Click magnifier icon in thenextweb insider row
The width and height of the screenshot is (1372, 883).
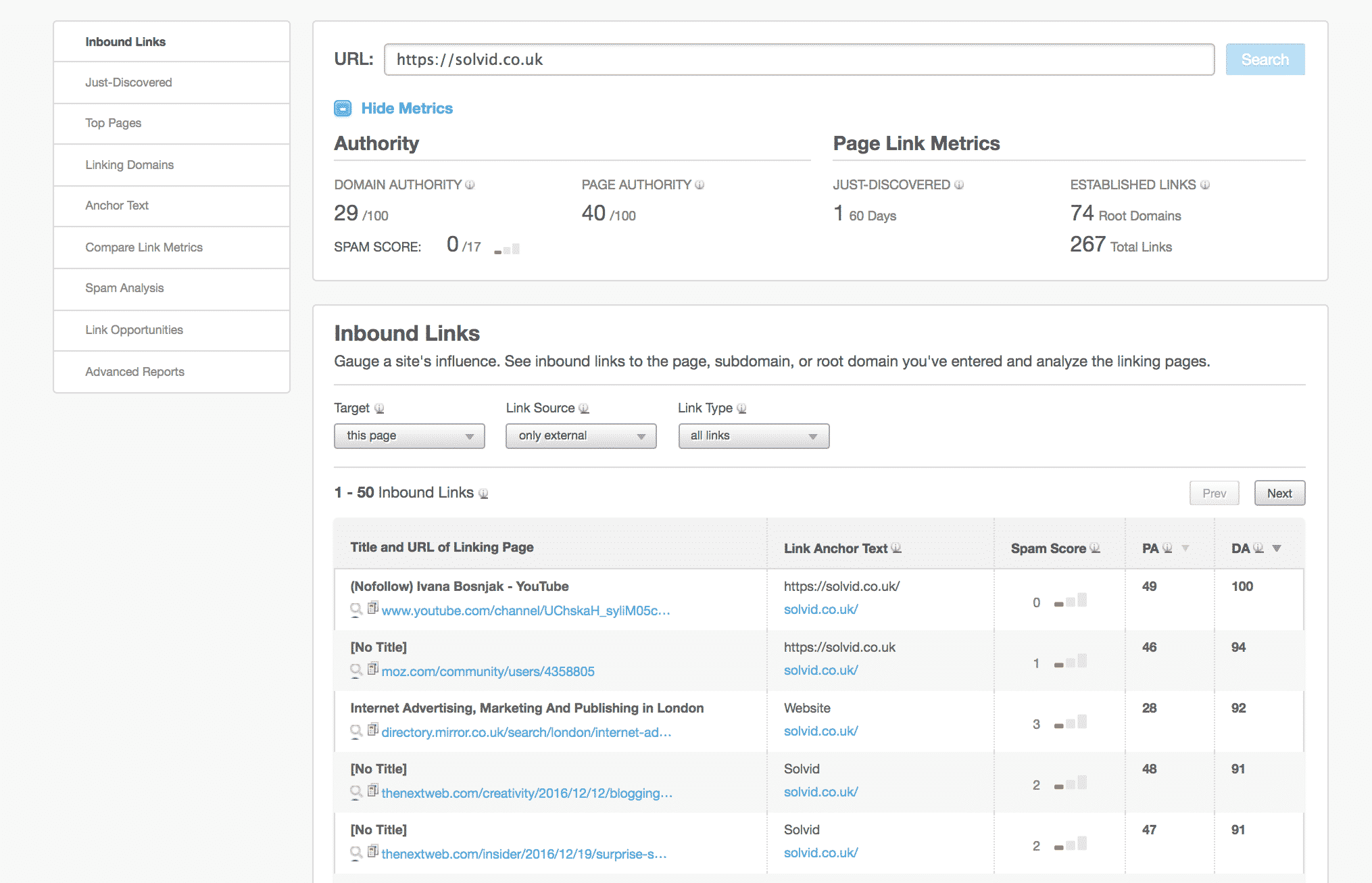[356, 853]
